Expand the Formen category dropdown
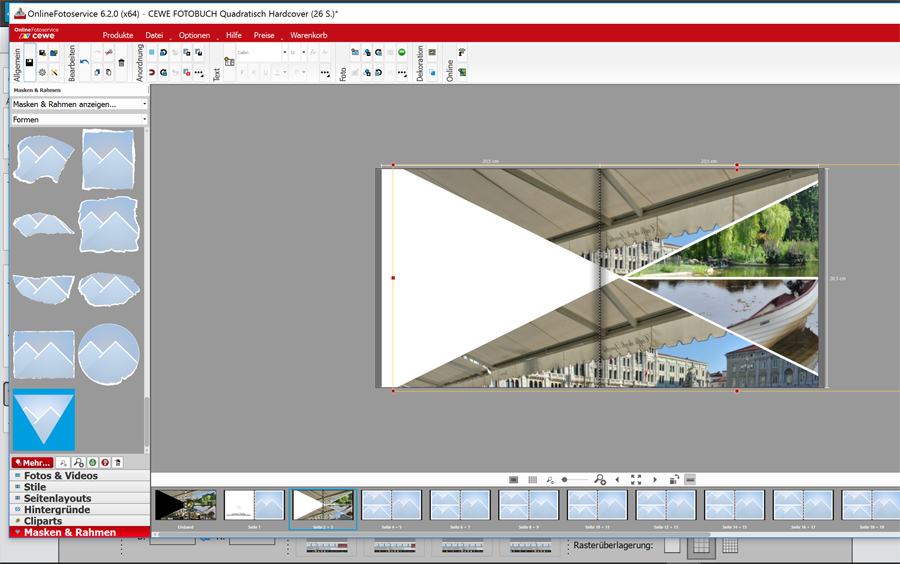 (x=79, y=120)
